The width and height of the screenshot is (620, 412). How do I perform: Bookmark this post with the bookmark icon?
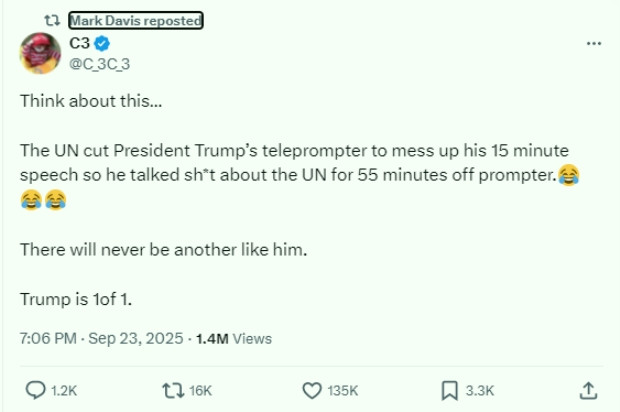[x=450, y=389]
